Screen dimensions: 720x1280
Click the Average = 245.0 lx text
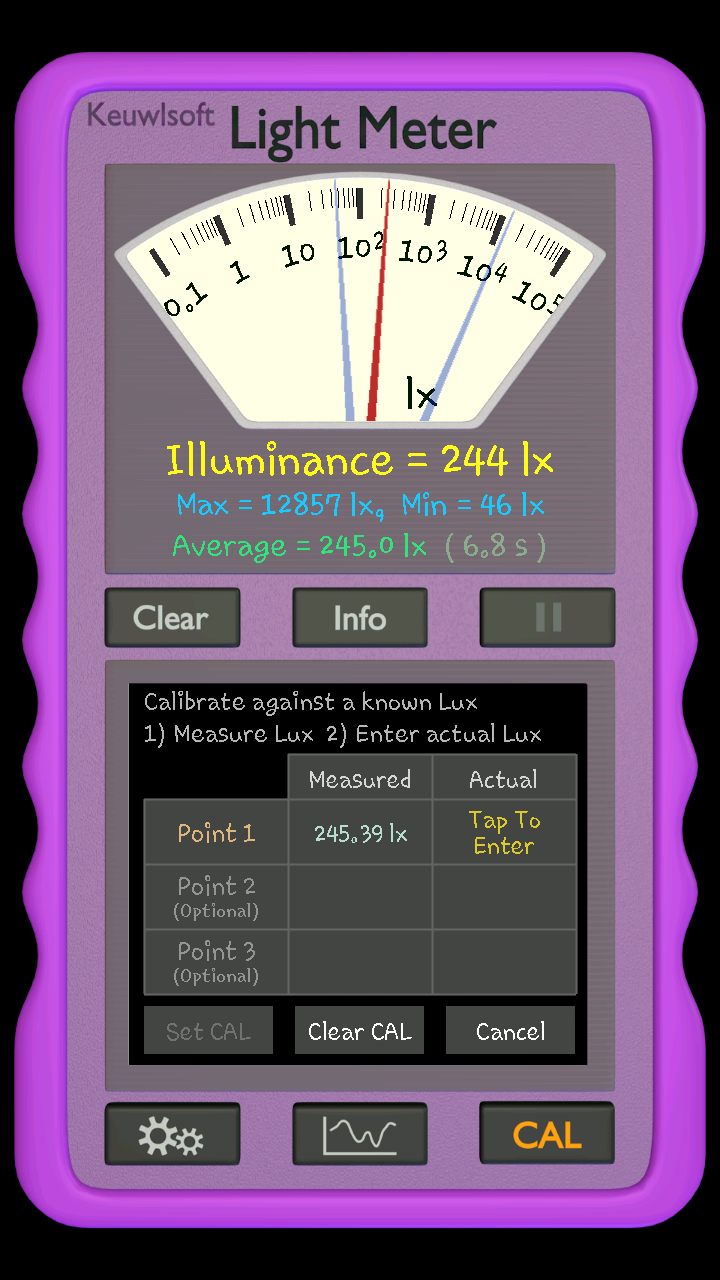point(299,546)
